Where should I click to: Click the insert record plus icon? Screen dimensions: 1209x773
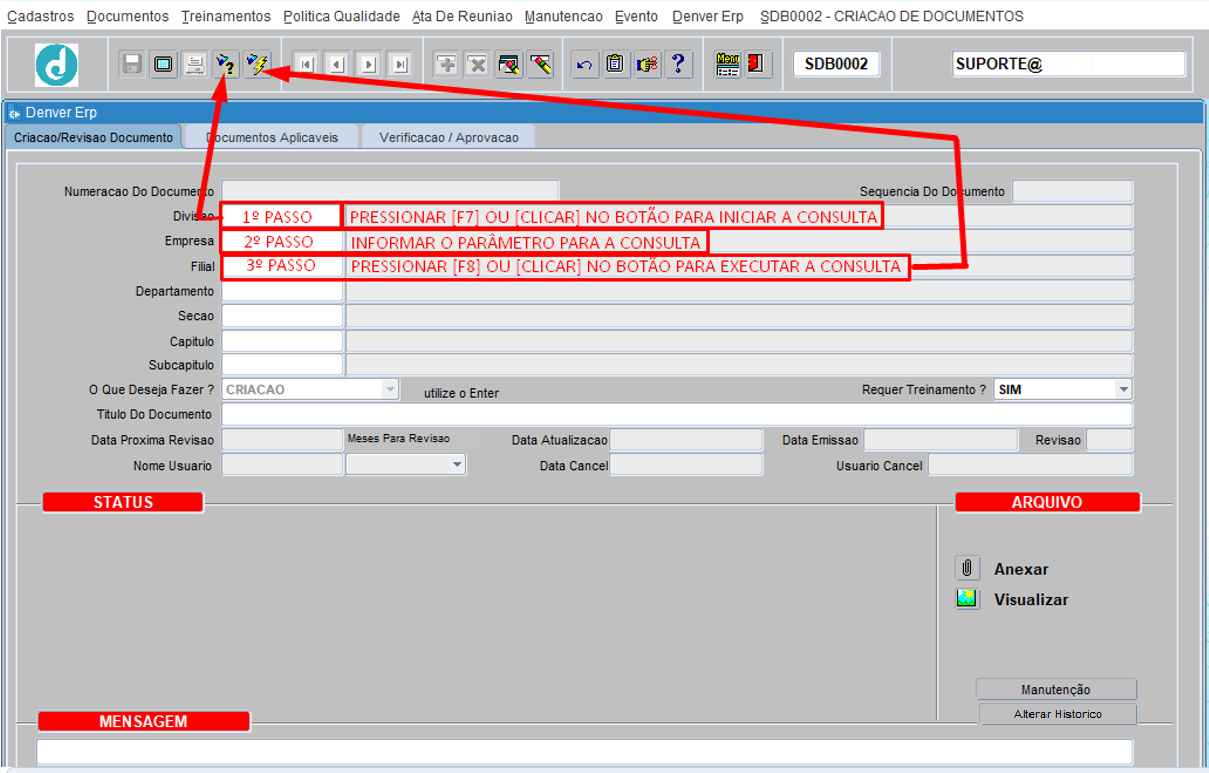446,65
